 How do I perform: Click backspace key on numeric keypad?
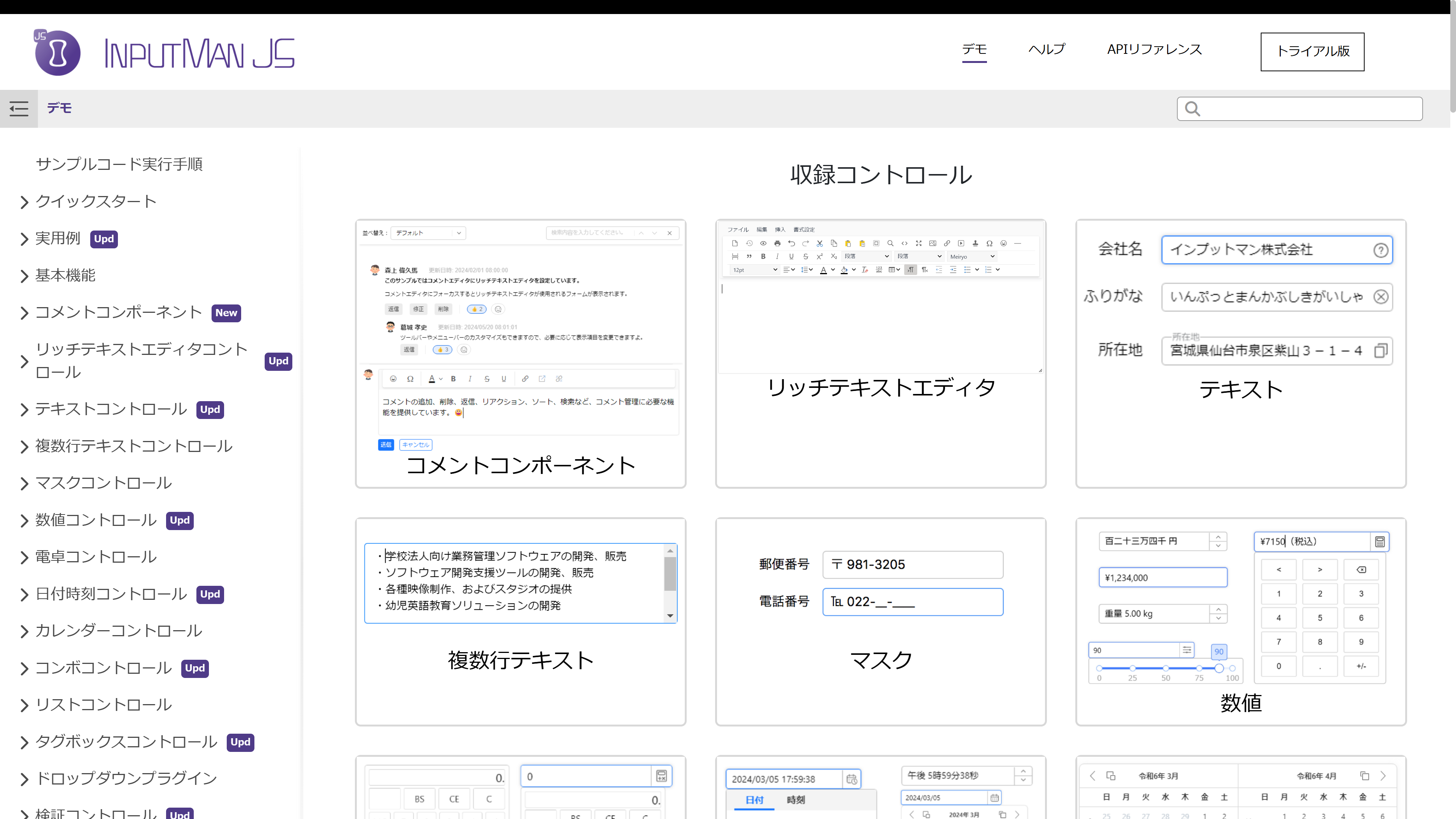(1361, 569)
